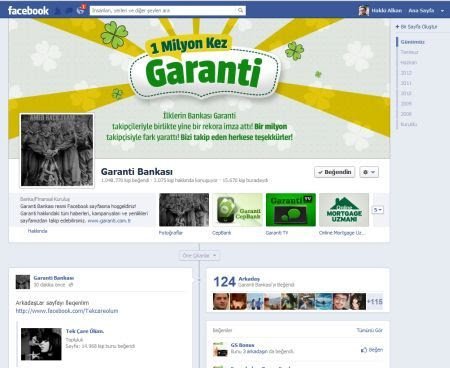Open the notifications globe icon

[80, 10]
